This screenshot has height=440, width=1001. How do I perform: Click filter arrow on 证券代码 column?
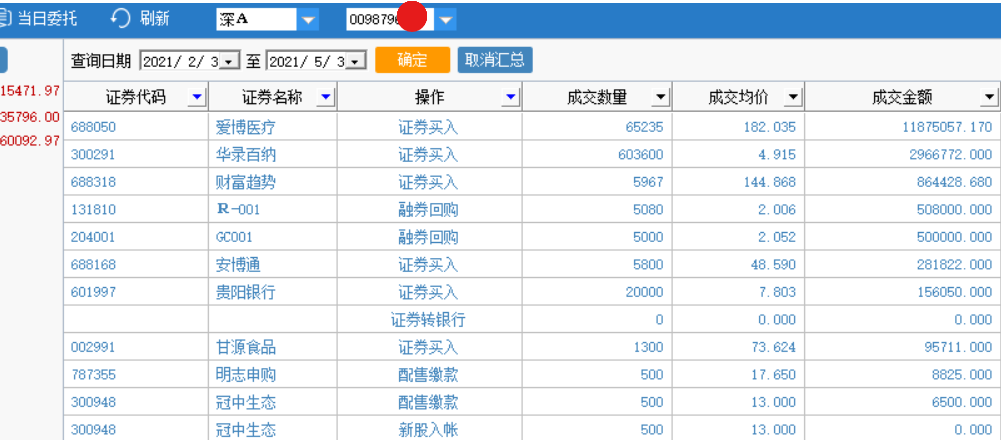197,97
